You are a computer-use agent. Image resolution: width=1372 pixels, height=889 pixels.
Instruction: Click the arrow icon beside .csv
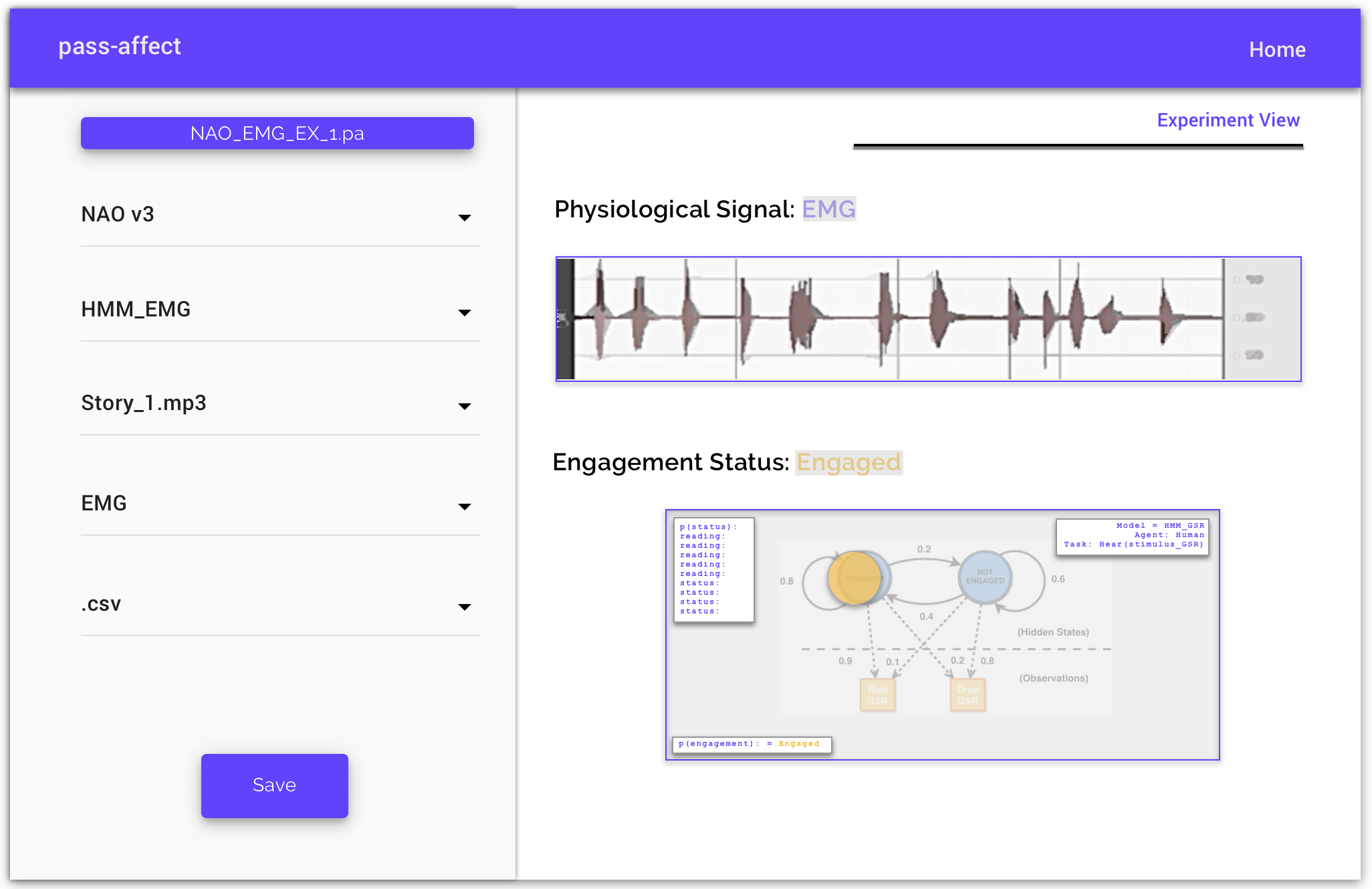(x=465, y=607)
